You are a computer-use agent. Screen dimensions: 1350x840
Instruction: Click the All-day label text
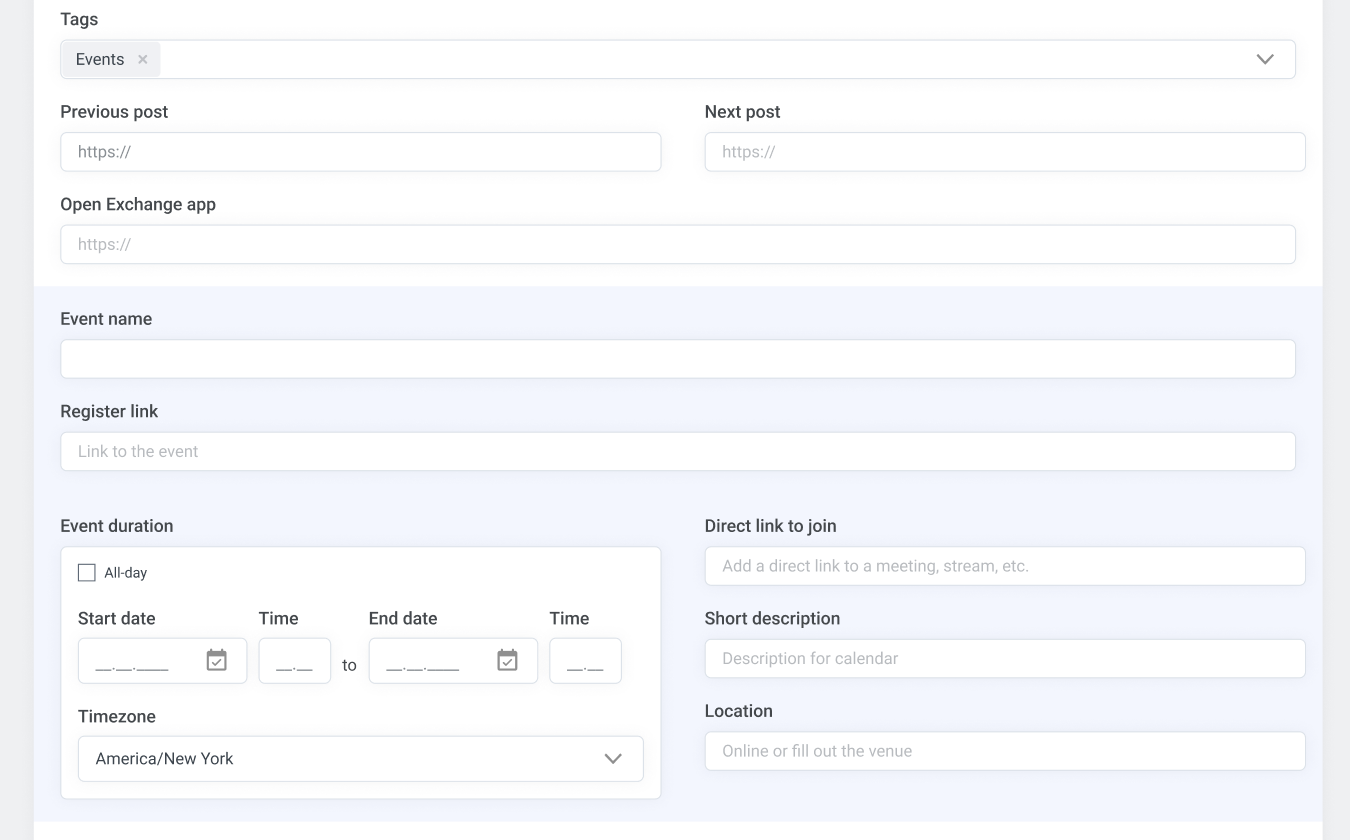point(126,573)
